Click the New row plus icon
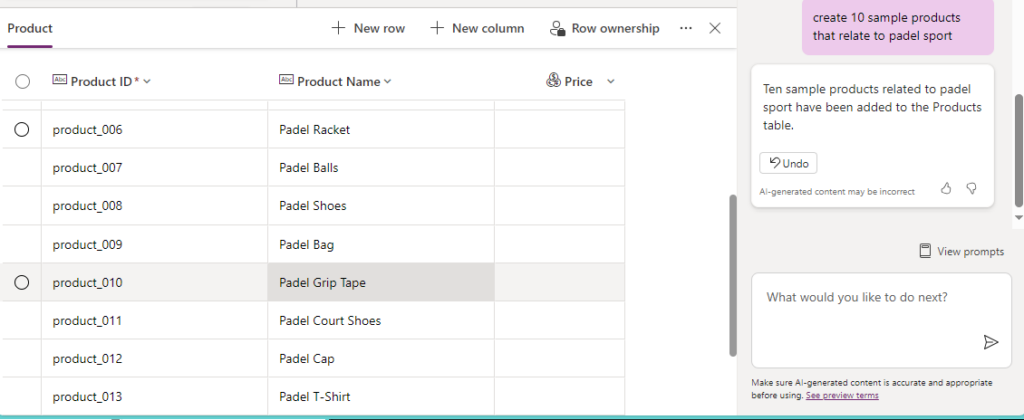 coord(338,28)
